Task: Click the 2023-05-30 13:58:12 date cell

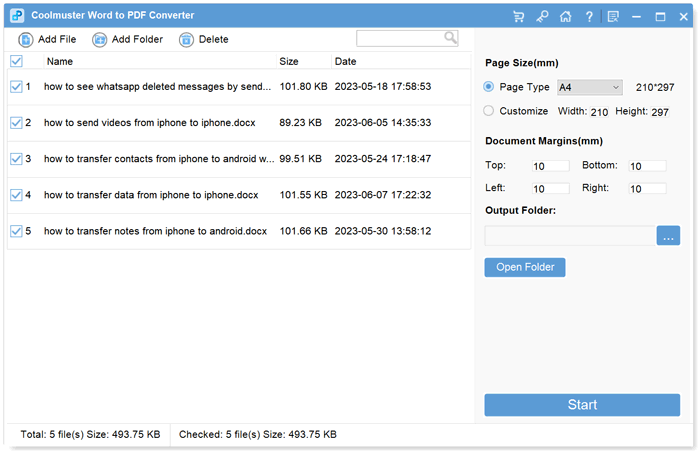Action: 383,231
